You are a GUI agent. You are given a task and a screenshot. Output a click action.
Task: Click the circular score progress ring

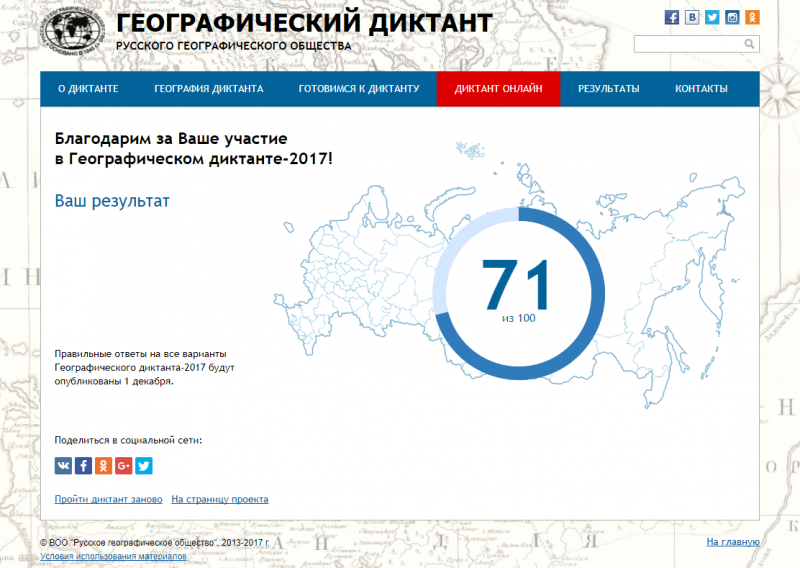(519, 293)
